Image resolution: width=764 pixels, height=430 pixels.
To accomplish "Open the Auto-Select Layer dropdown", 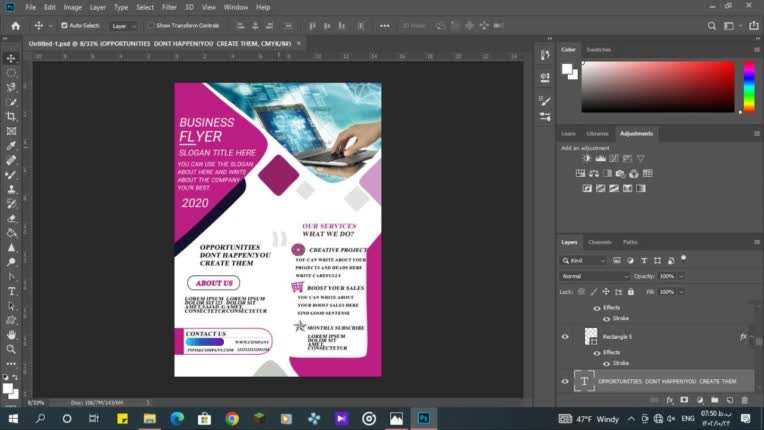I will 124,26.
